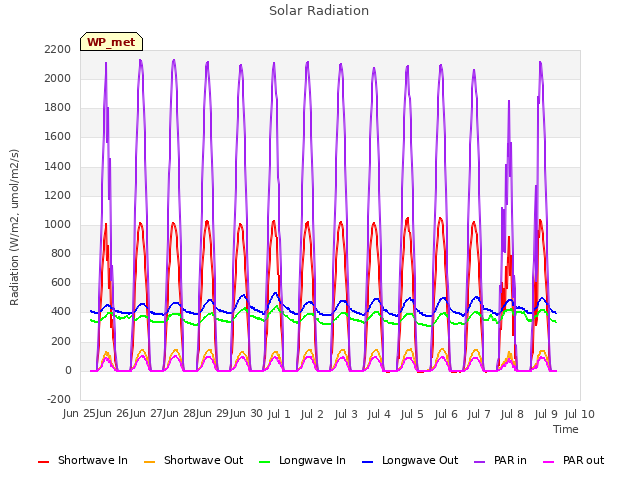Click the 1000 y-axis tick label

[x=58, y=224]
